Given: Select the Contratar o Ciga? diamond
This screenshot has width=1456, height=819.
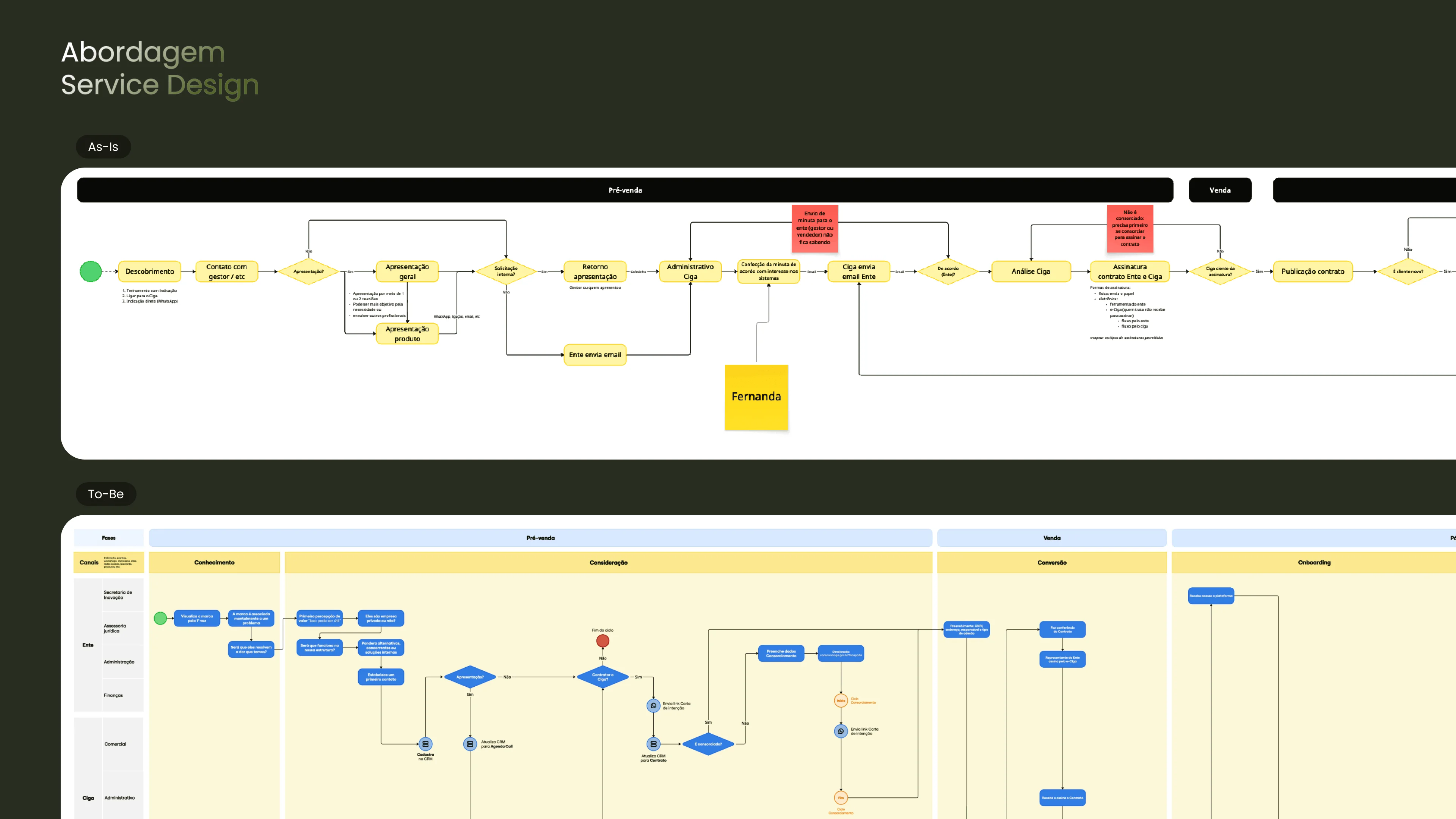Looking at the screenshot, I should coord(602,677).
